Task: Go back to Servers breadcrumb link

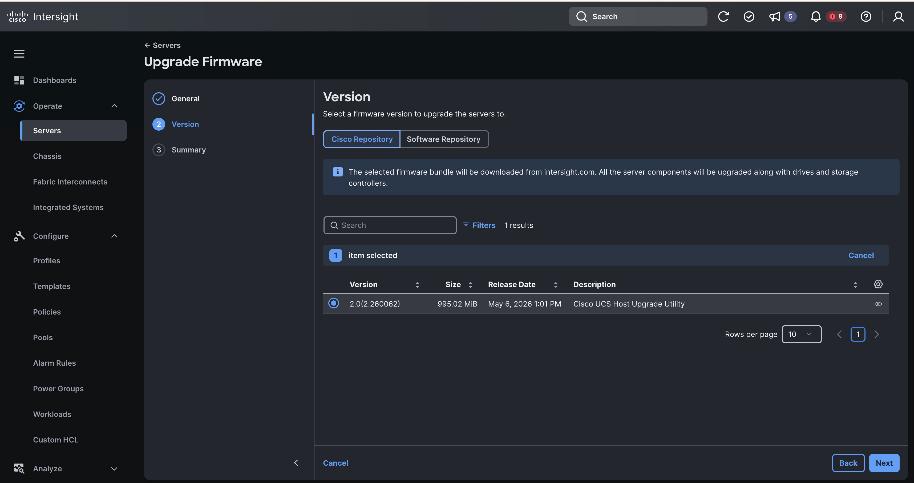Action: click(163, 45)
